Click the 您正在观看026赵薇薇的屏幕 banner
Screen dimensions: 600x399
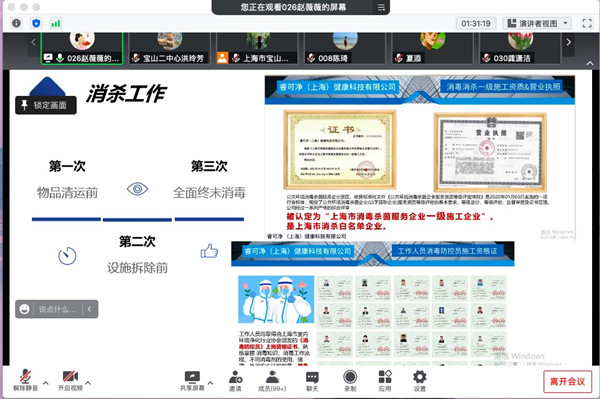(x=293, y=7)
